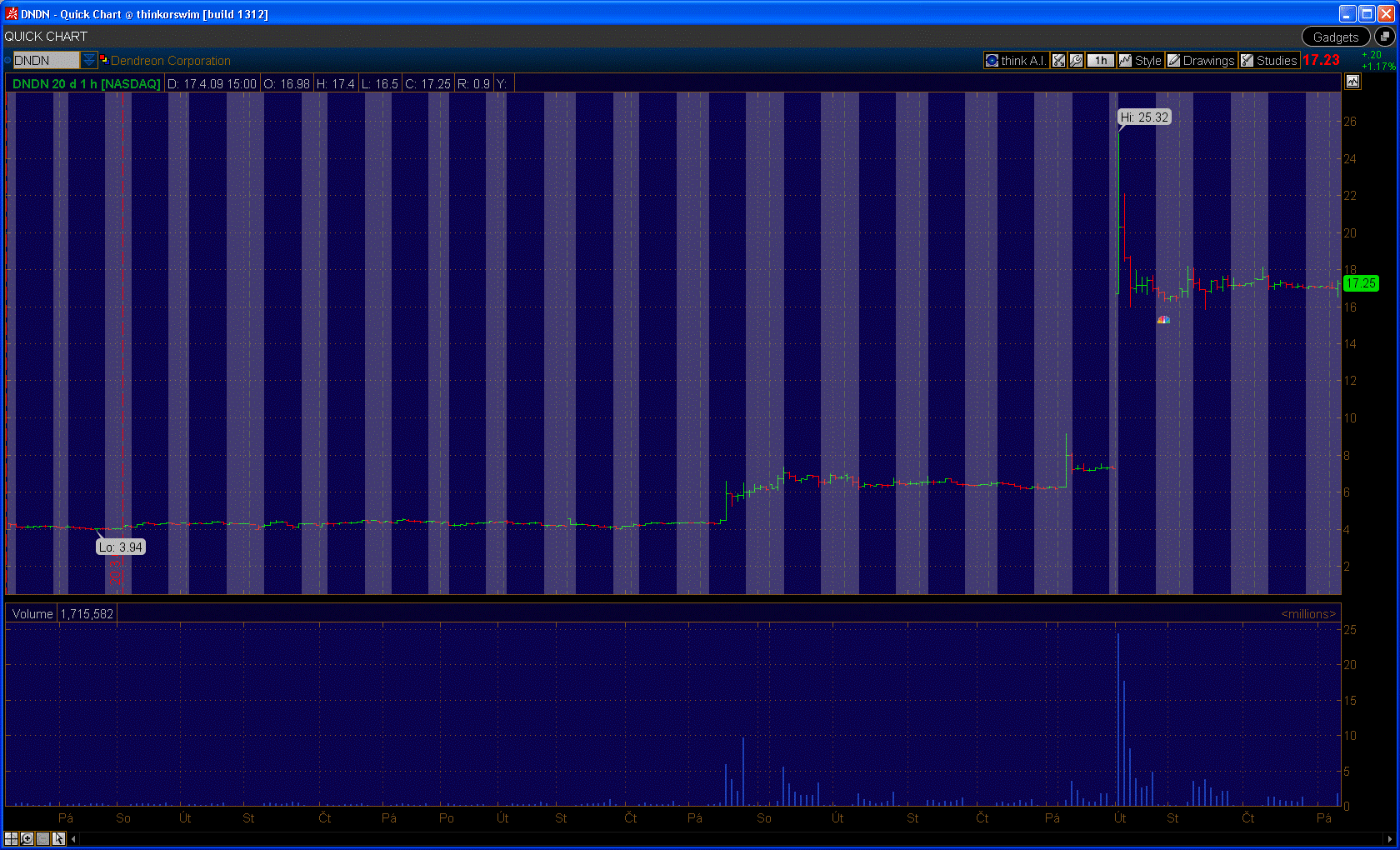Click the red 17.23 last price
The height and width of the screenshot is (850, 1400).
(1321, 60)
